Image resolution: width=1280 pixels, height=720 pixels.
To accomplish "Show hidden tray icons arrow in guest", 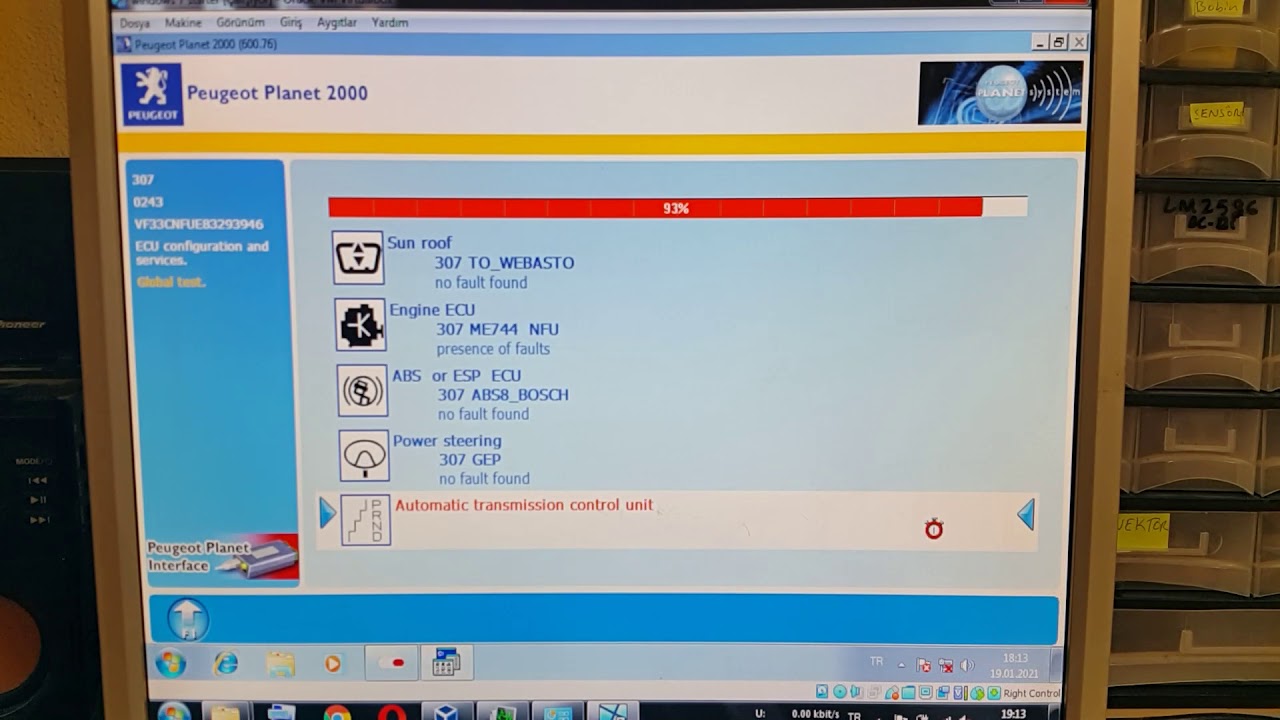I will (x=901, y=665).
